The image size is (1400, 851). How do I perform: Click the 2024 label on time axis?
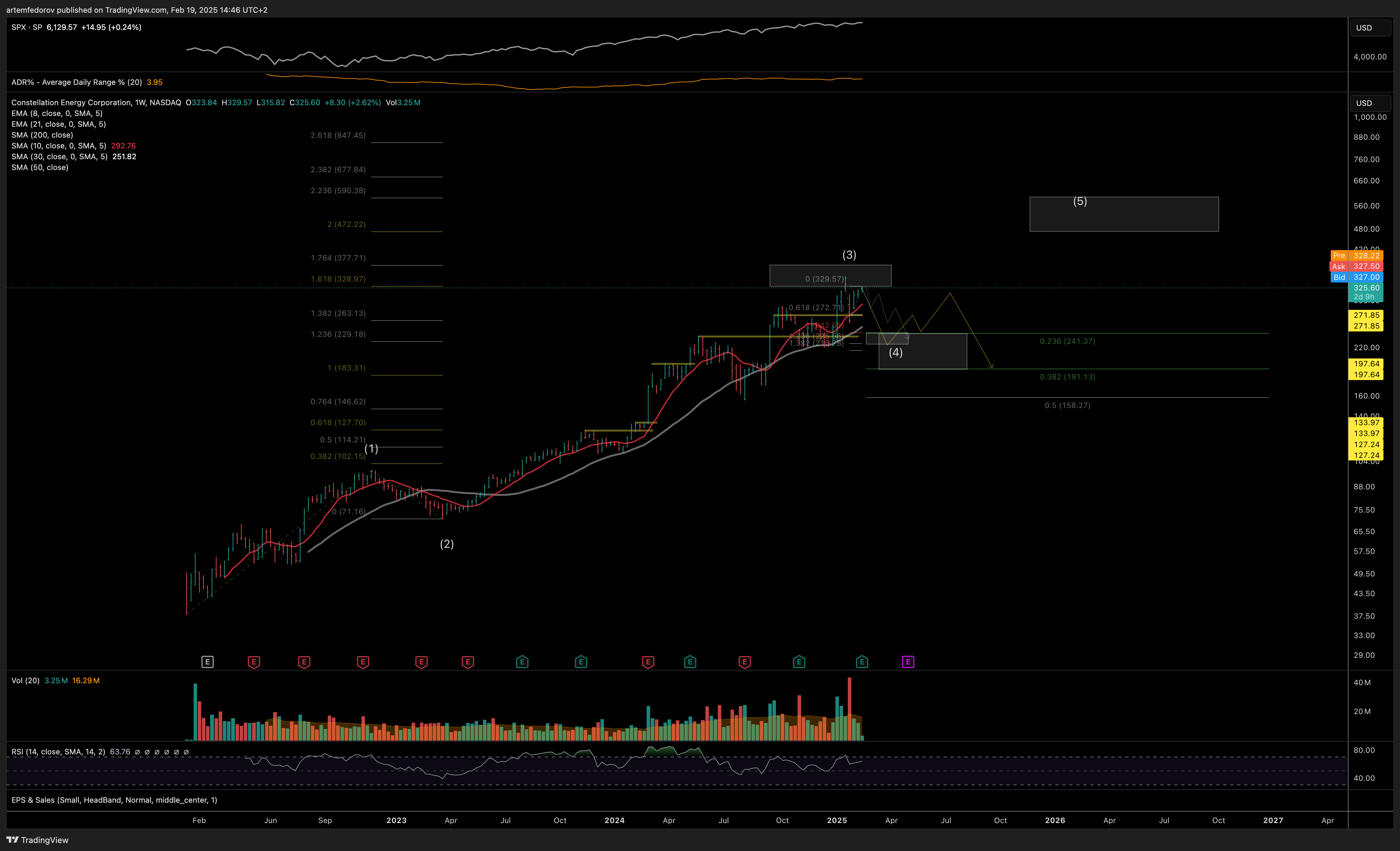pos(614,820)
